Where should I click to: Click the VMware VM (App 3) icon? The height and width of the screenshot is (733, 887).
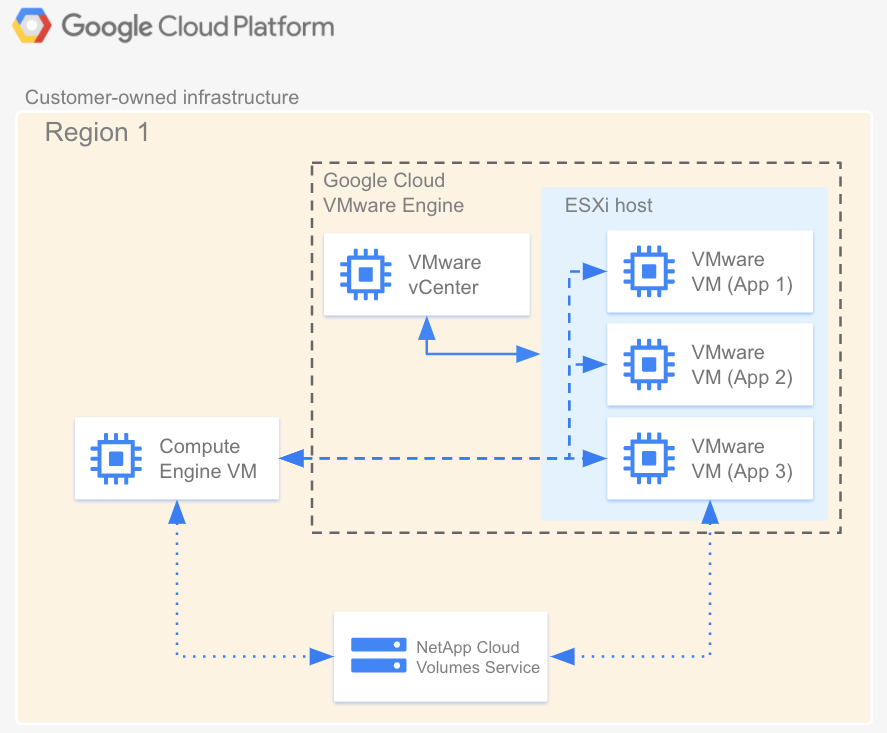(x=647, y=458)
